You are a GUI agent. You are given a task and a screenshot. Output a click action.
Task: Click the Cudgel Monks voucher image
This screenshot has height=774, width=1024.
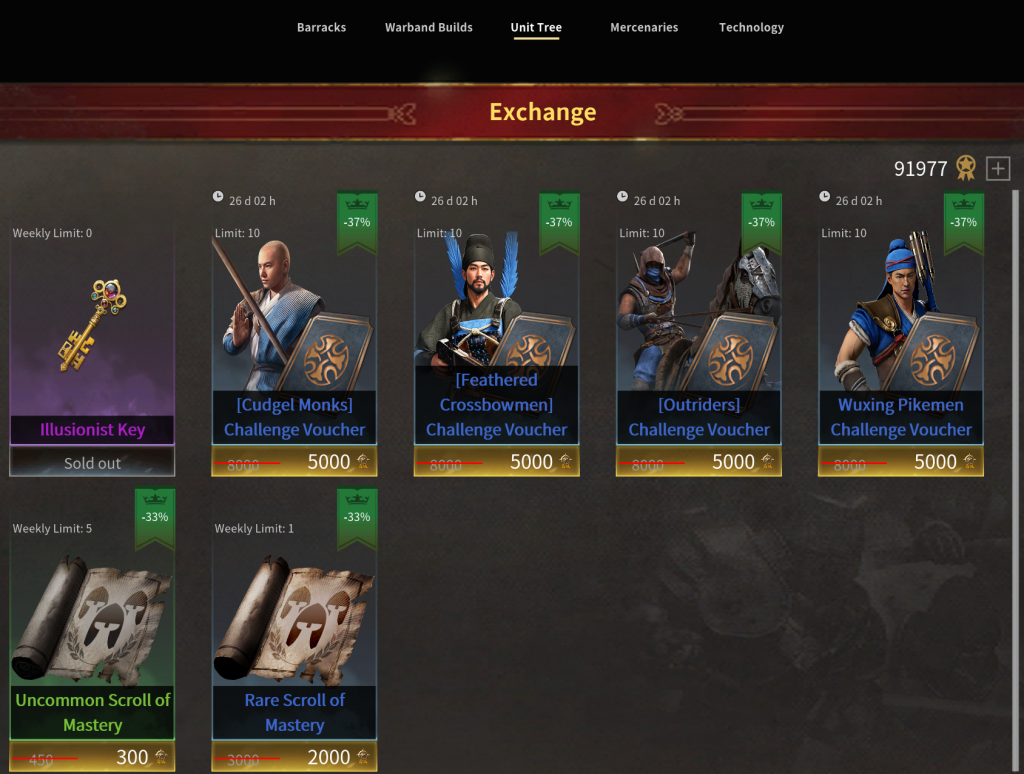(x=294, y=315)
